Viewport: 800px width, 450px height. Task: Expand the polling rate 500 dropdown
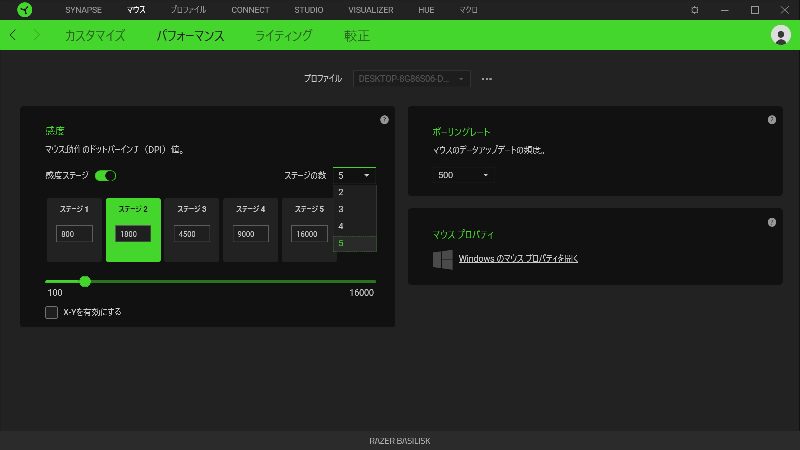462,175
